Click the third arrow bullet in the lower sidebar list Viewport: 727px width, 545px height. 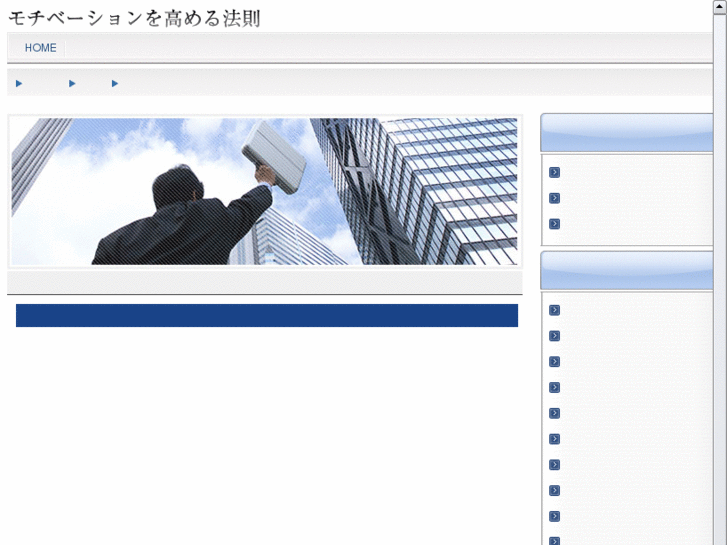click(x=554, y=362)
